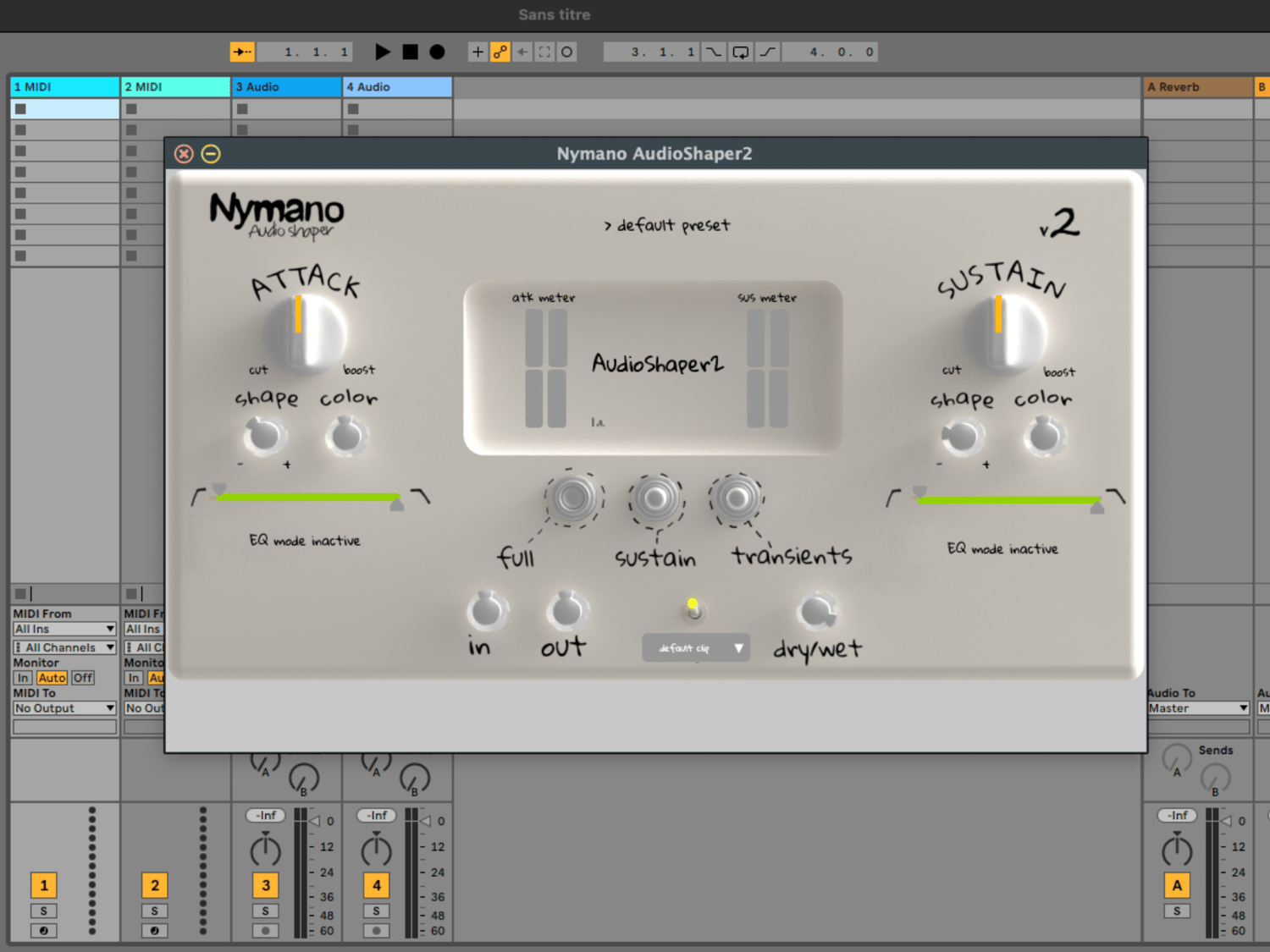The width and height of the screenshot is (1270, 952).
Task: Toggle the A return track activator button
Action: (x=1177, y=885)
